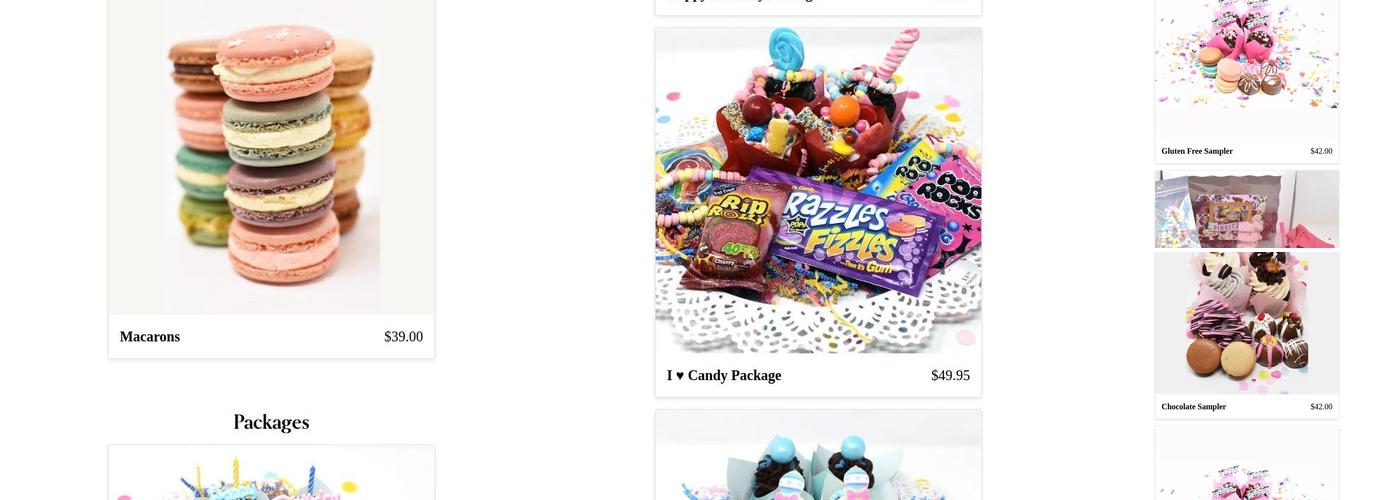Viewport: 1400px width, 500px height.
Task: Select the Gluten Free Sampler $42.00 price
Action: coord(1321,151)
